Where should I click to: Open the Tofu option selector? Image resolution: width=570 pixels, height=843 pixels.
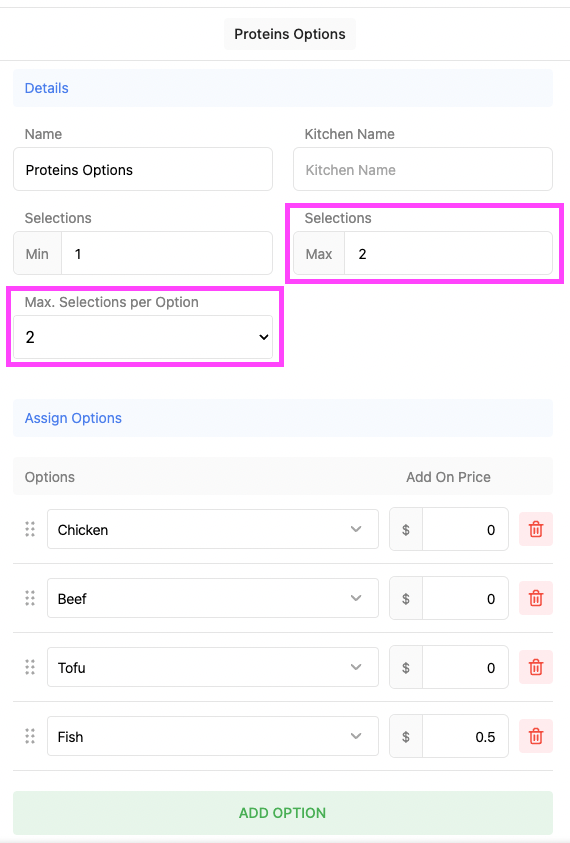[x=213, y=667]
